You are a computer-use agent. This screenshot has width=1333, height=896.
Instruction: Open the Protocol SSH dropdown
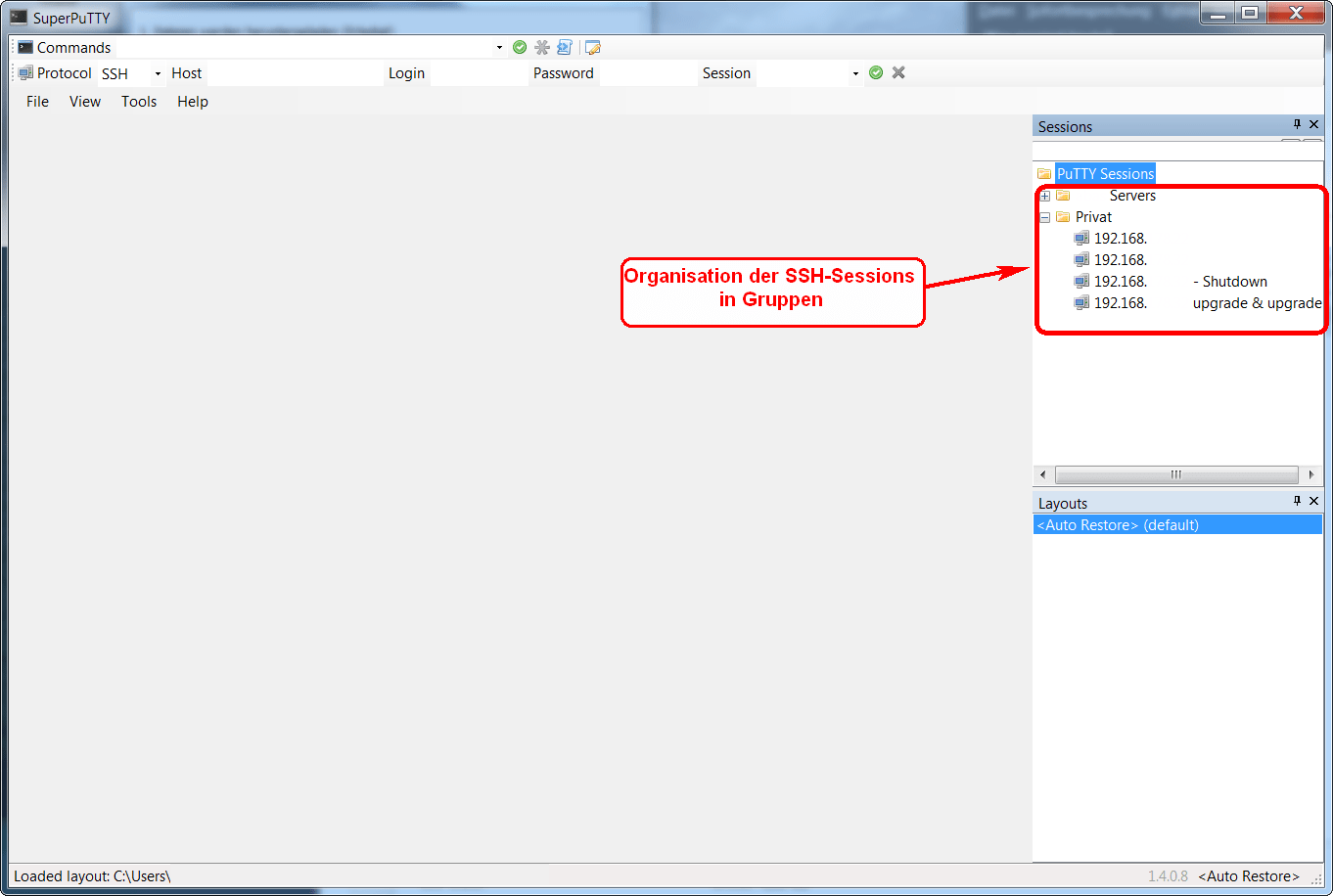click(158, 73)
